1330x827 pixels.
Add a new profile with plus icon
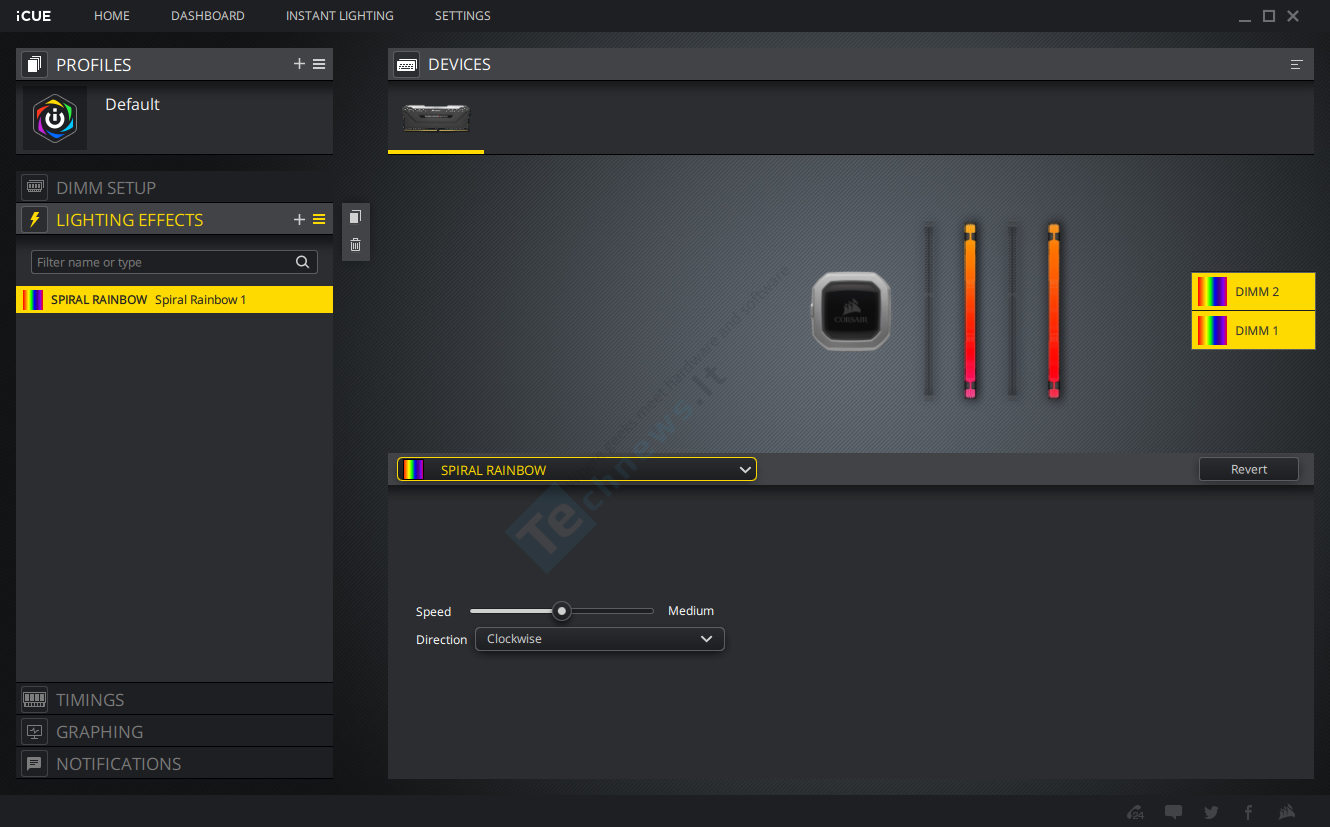[299, 64]
